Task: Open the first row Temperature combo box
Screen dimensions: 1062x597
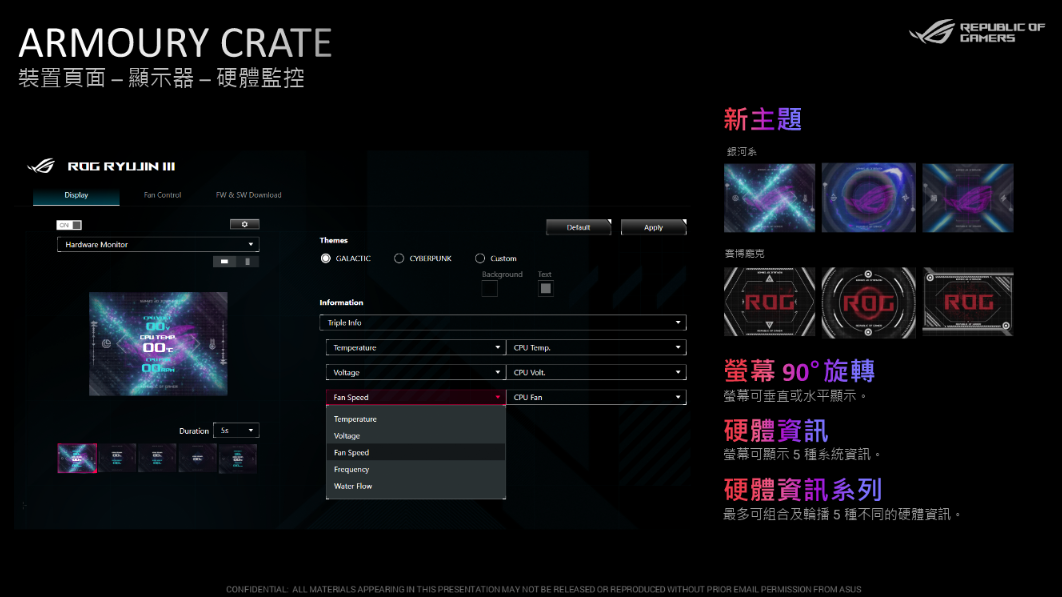Action: 415,348
